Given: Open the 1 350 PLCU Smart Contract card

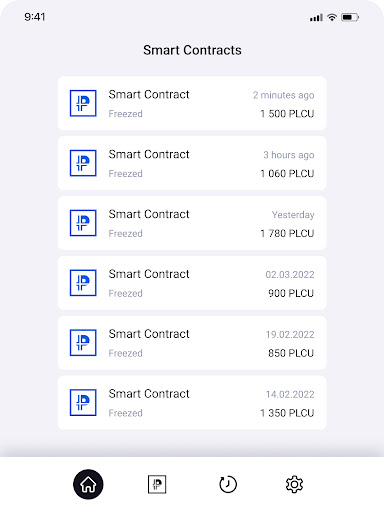Looking at the screenshot, I should (192, 403).
